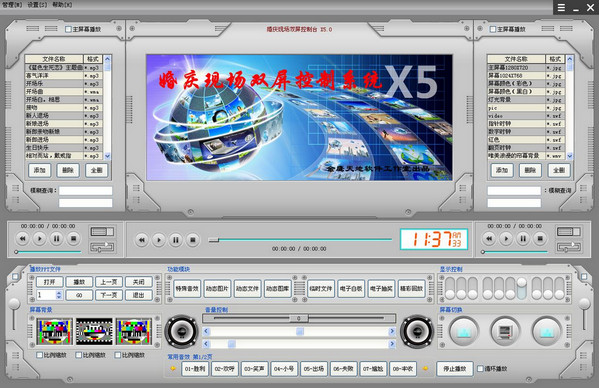Decrease the PPT page number spinner
This screenshot has height=388, width=599.
59,297
